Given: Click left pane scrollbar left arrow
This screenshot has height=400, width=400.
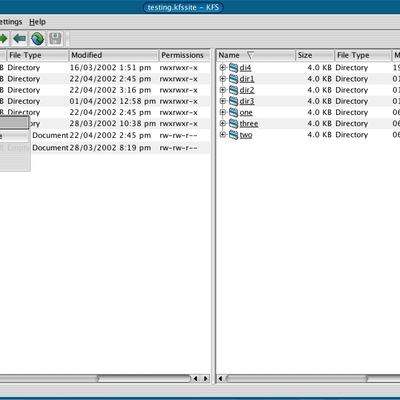Looking at the screenshot, I should (196, 378).
